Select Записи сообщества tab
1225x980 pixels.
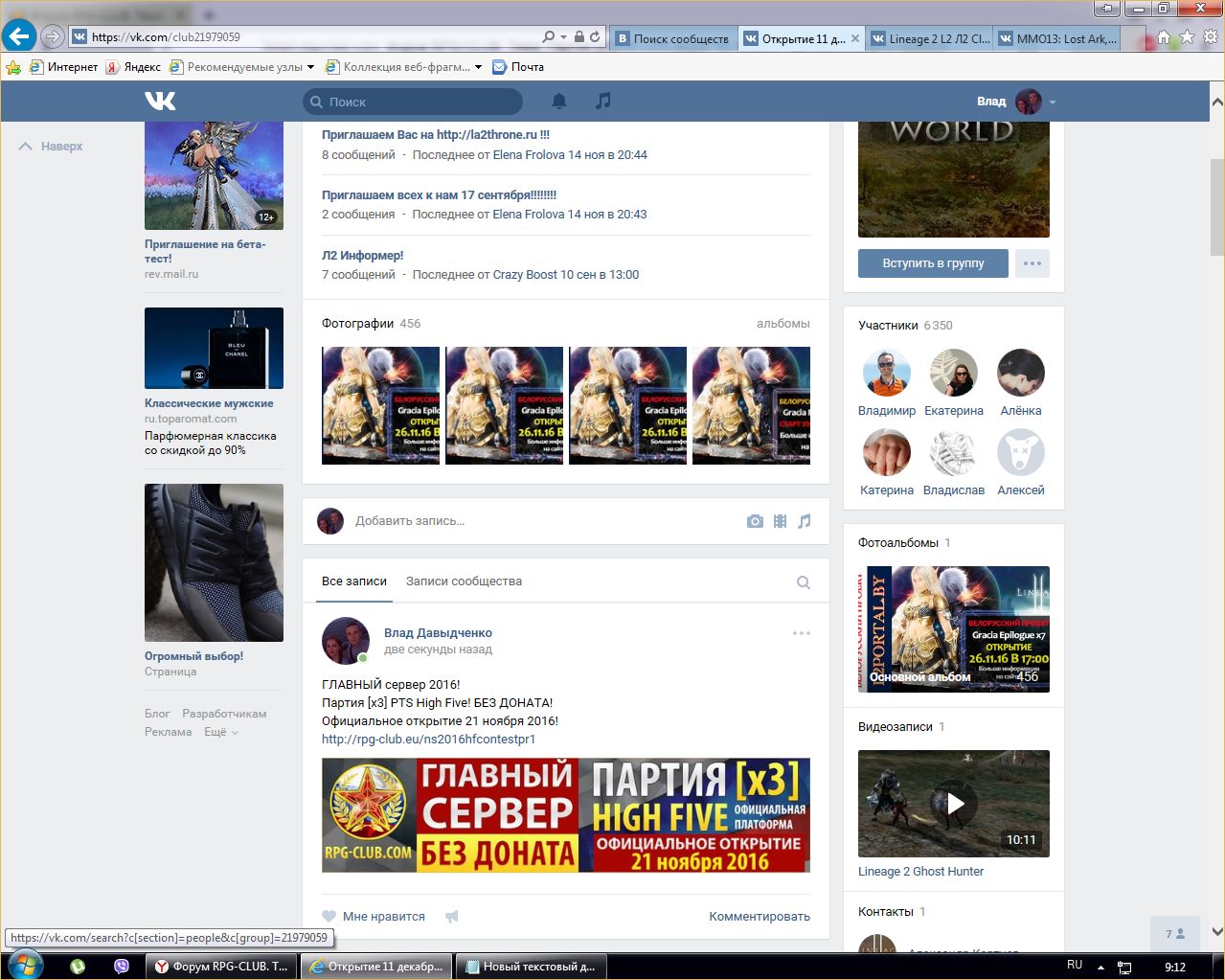464,581
